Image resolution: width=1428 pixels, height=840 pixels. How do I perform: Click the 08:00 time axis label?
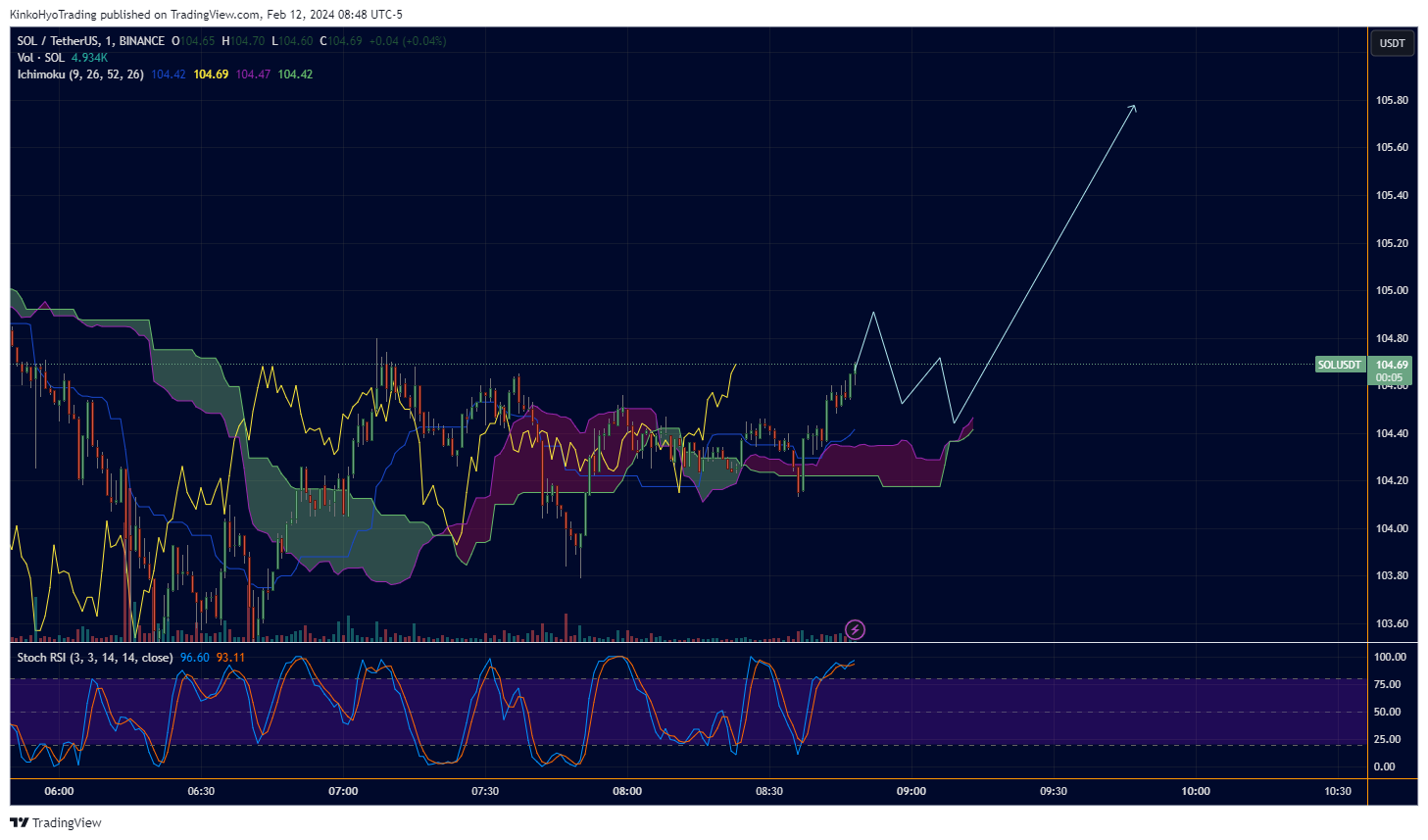627,791
